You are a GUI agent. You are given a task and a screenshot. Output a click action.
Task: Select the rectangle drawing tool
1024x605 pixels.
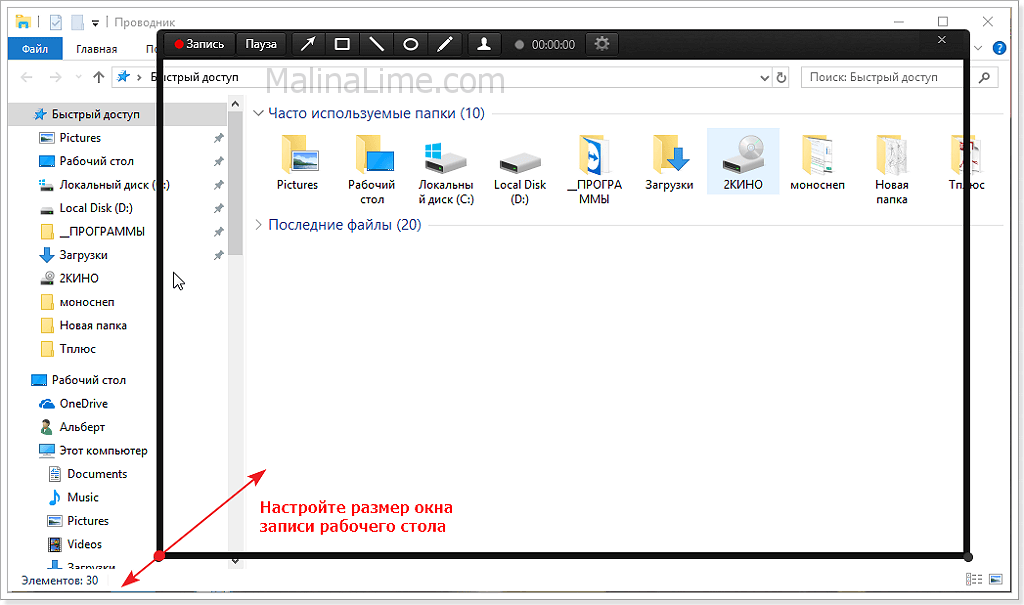(x=342, y=44)
